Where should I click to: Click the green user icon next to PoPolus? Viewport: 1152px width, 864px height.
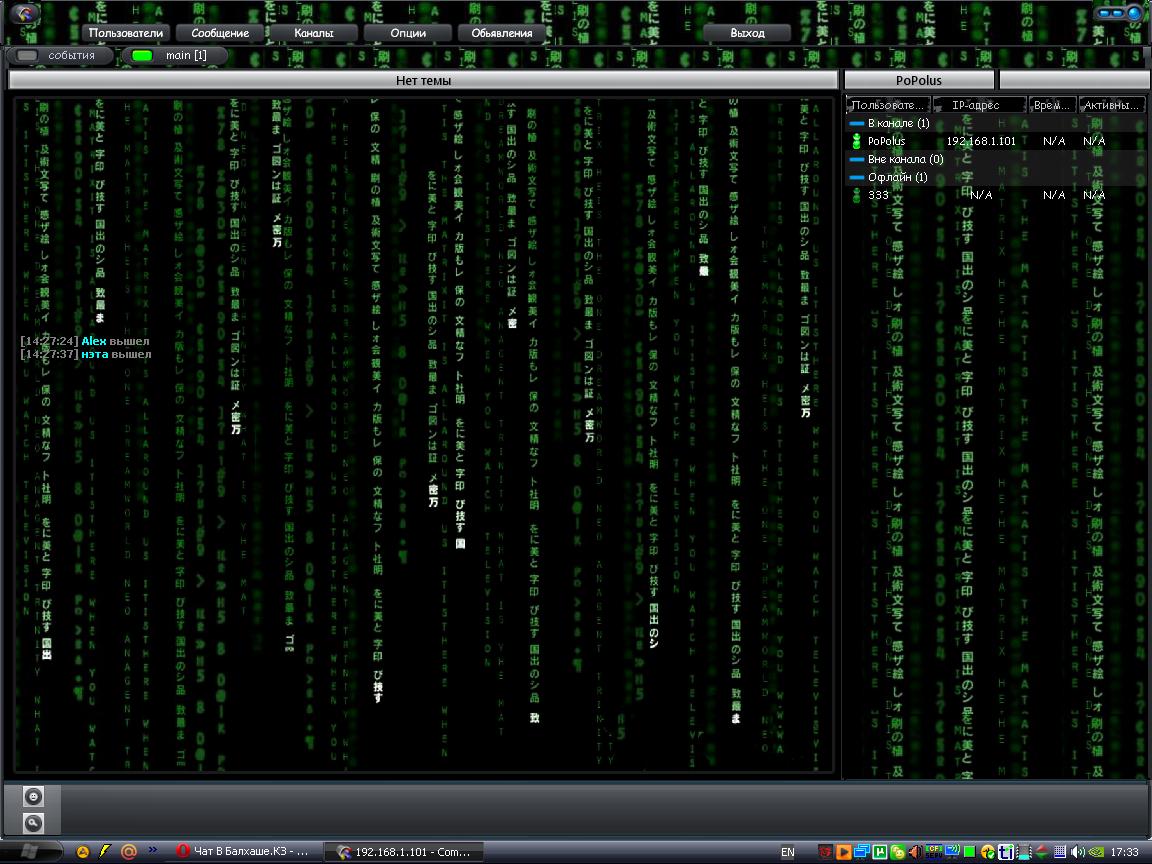(856, 141)
